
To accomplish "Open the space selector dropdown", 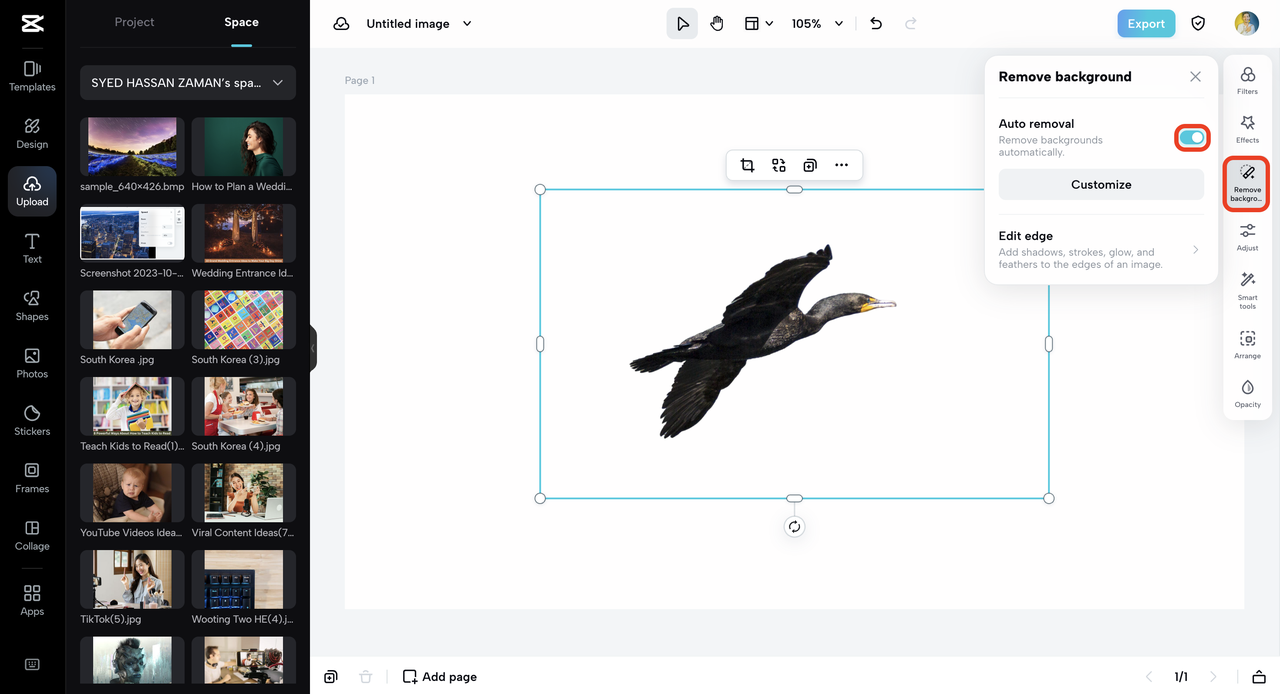I will (x=188, y=83).
